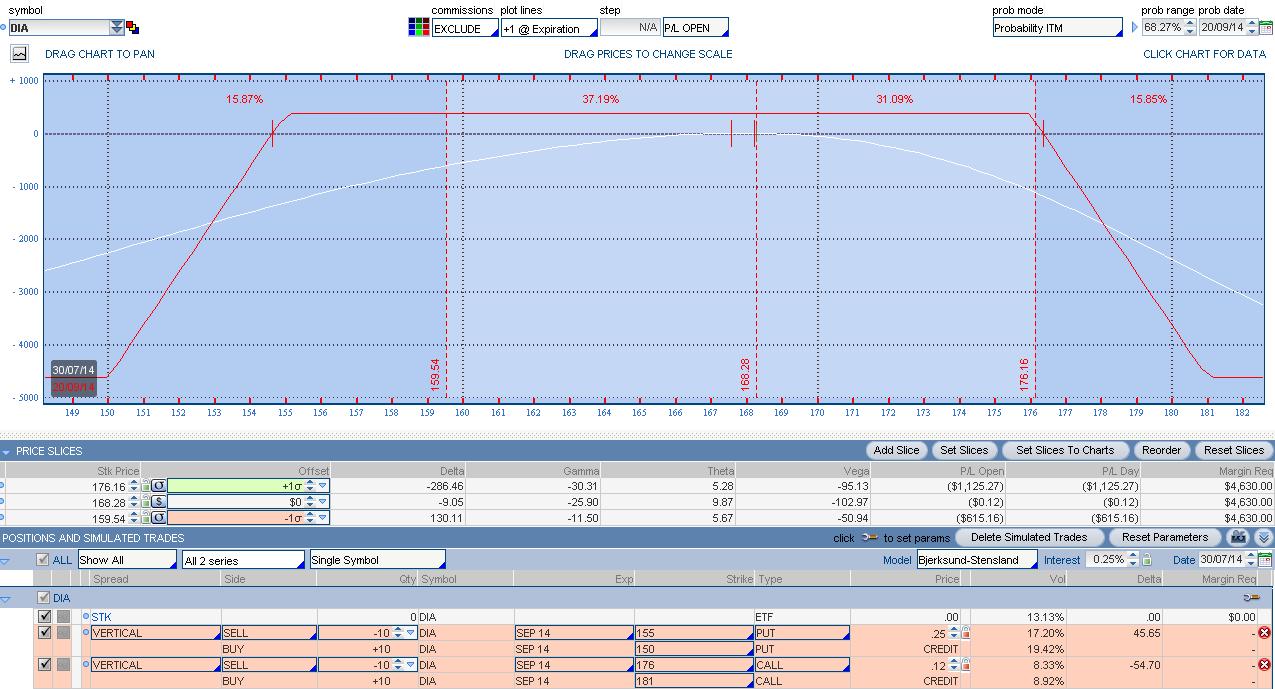1275x689 pixels.
Task: Adjust the -10 qty stepper on 155 PUT vertical
Action: pyautogui.click(x=398, y=633)
